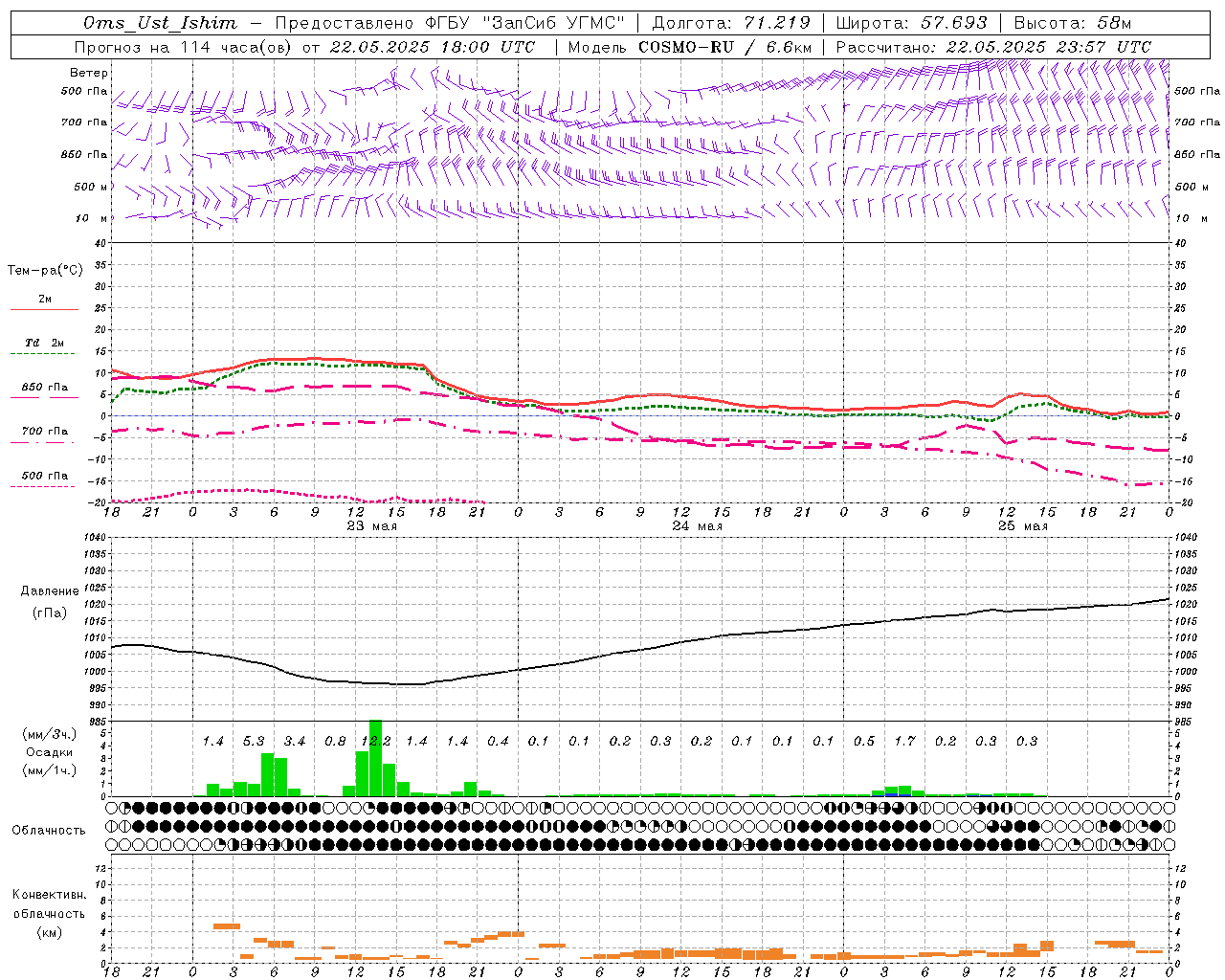The image size is (1225, 980).
Task: Select the Высота: 58м text
Action: click(x=1072, y=23)
